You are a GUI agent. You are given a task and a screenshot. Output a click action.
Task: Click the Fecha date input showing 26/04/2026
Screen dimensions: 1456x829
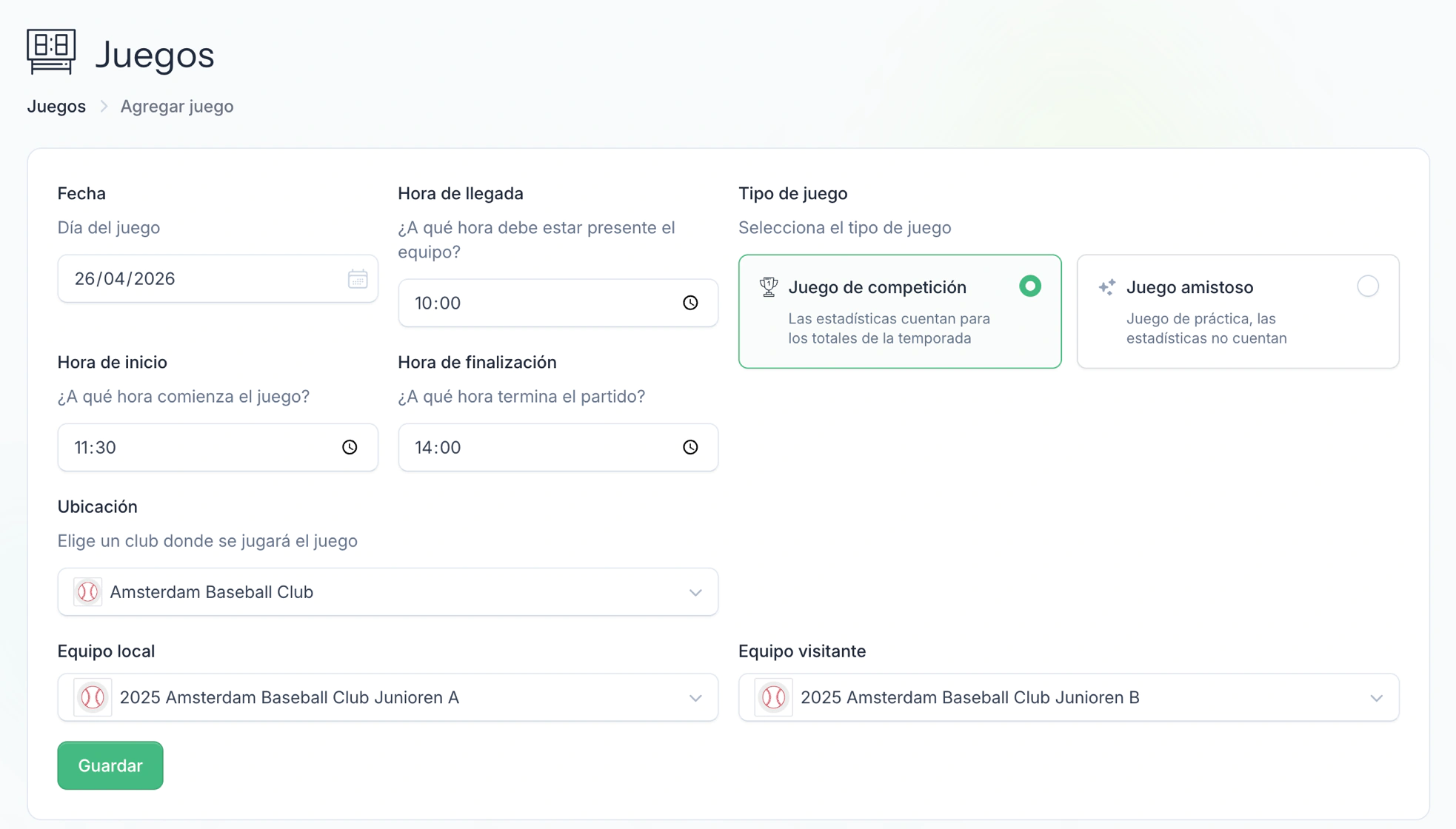218,279
